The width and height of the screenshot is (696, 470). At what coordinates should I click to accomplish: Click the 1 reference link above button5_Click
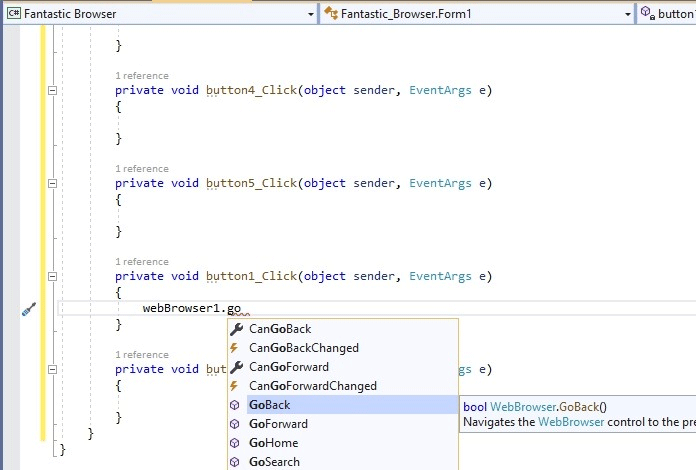click(x=142, y=169)
